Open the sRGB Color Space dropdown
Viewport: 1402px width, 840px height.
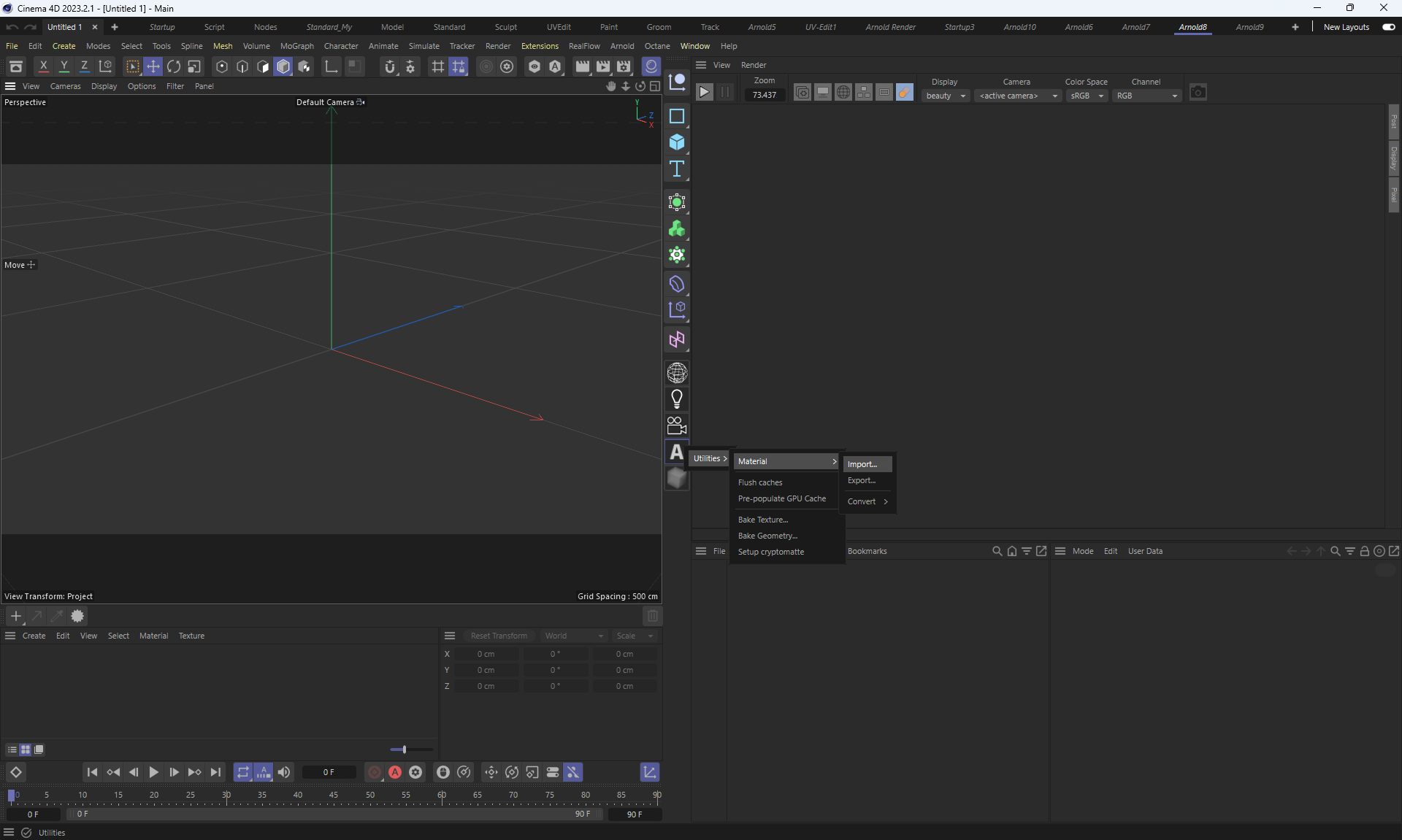pyautogui.click(x=1087, y=96)
